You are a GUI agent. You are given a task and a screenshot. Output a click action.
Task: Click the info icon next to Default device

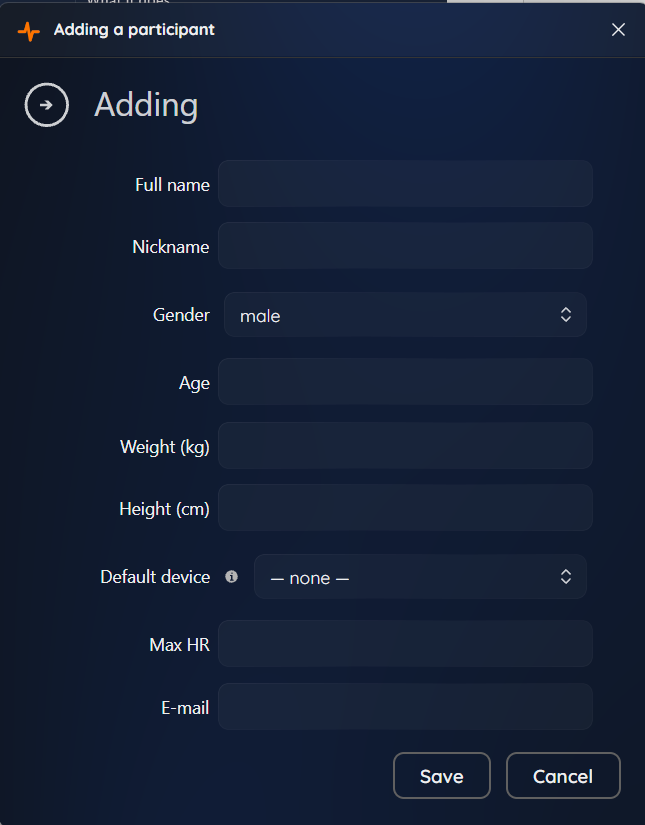pyautogui.click(x=231, y=577)
